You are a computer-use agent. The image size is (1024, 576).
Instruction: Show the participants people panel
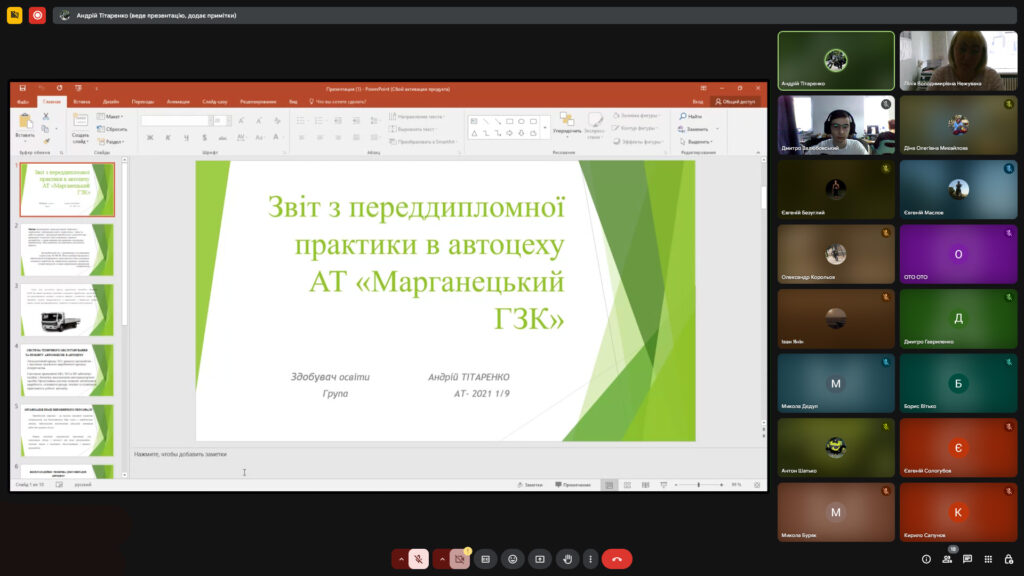947,559
